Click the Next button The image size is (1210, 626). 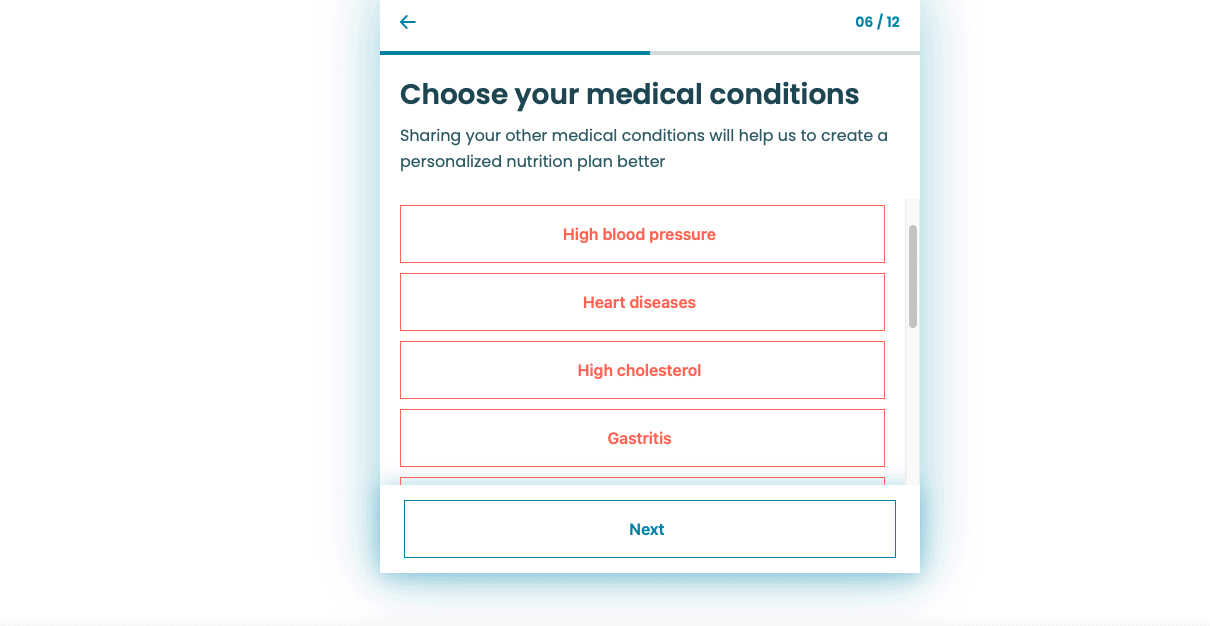650,529
